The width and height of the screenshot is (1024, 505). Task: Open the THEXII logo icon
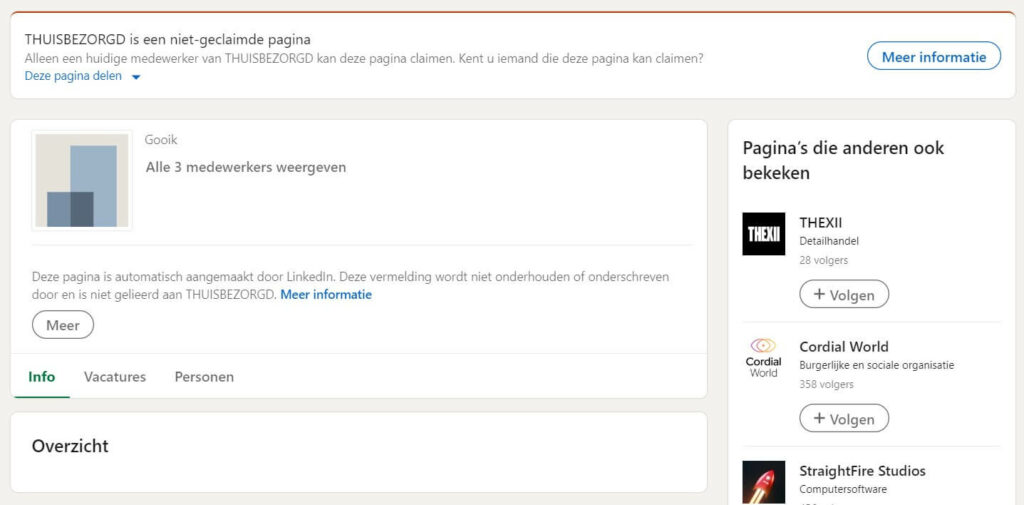pos(763,234)
